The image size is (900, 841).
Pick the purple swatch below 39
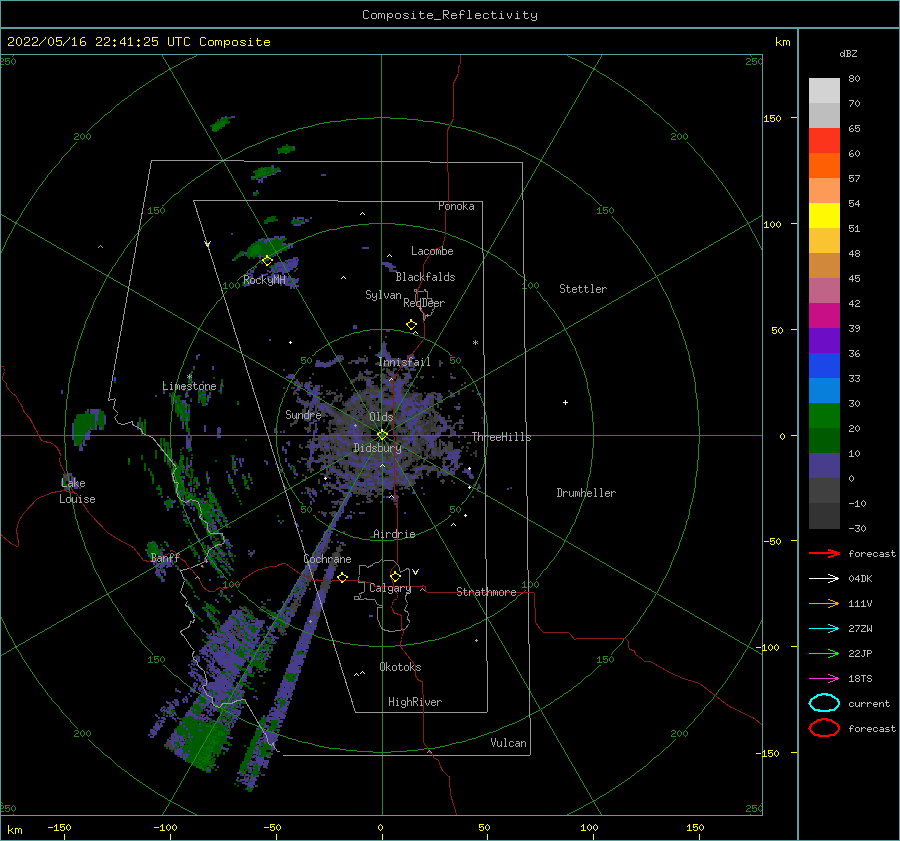pyautogui.click(x=824, y=340)
